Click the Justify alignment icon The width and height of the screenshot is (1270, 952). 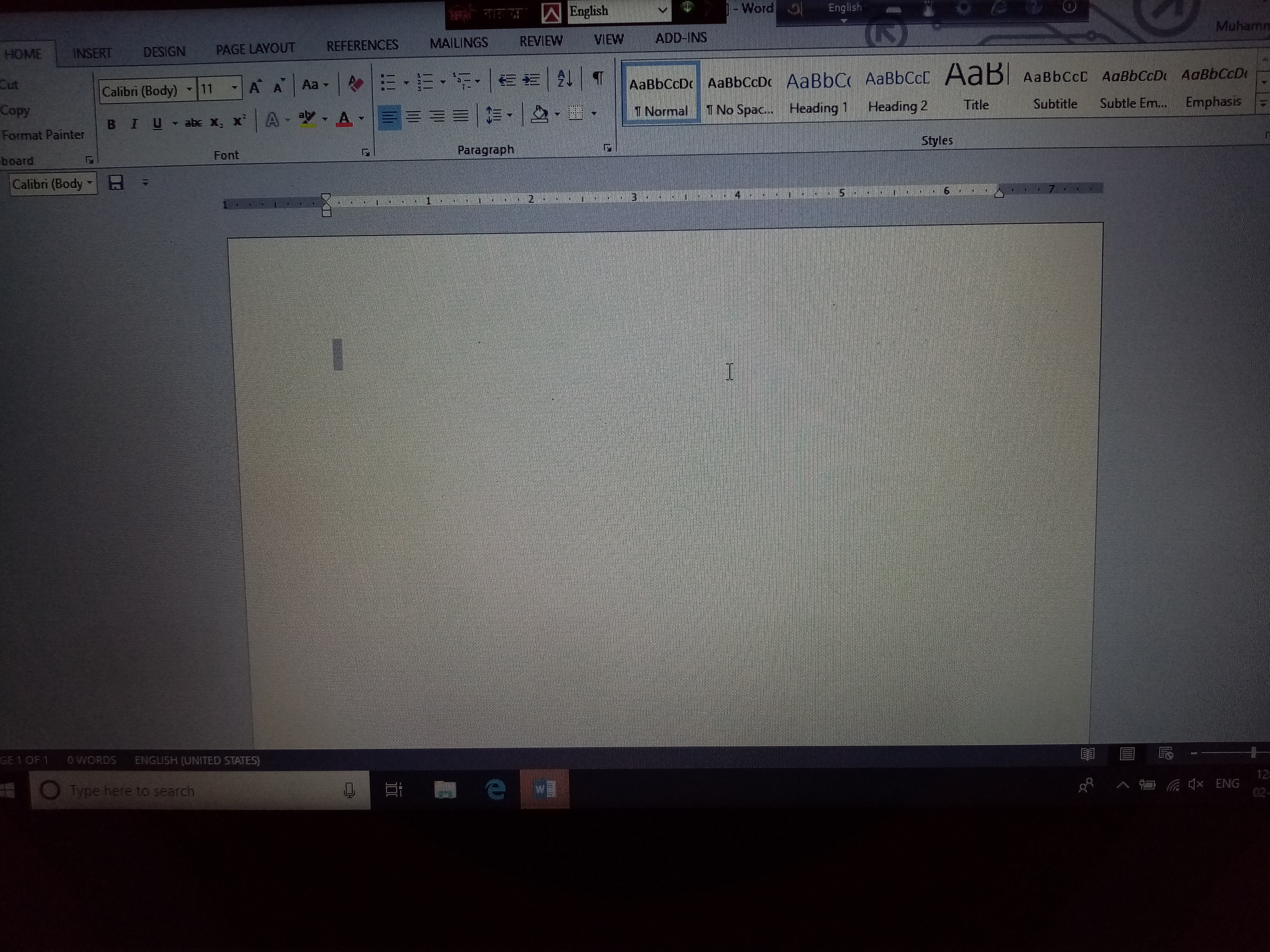point(460,116)
